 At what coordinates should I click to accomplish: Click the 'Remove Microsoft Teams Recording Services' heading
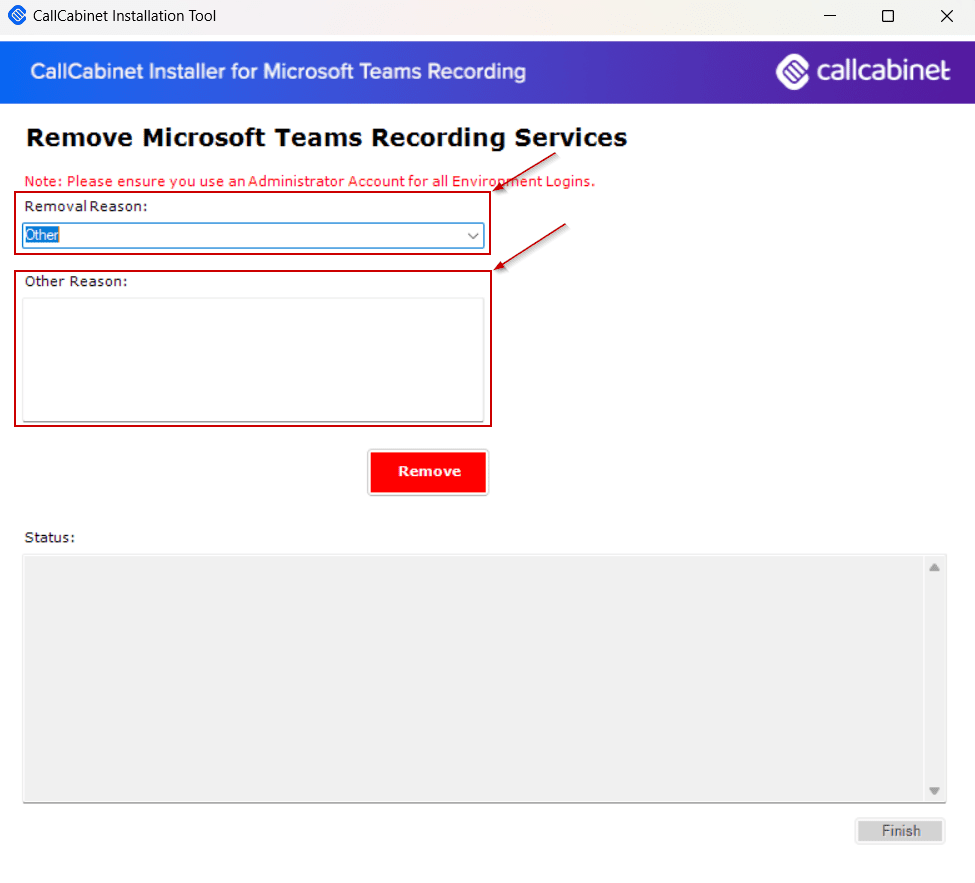tap(327, 137)
